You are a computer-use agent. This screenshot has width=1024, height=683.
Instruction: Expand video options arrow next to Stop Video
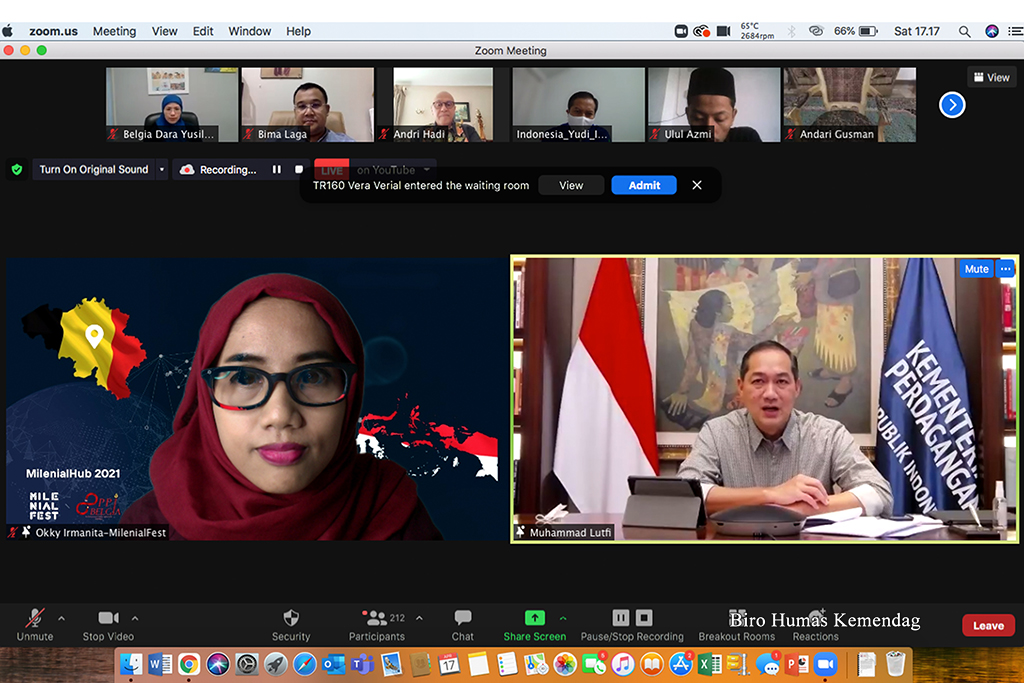135,618
